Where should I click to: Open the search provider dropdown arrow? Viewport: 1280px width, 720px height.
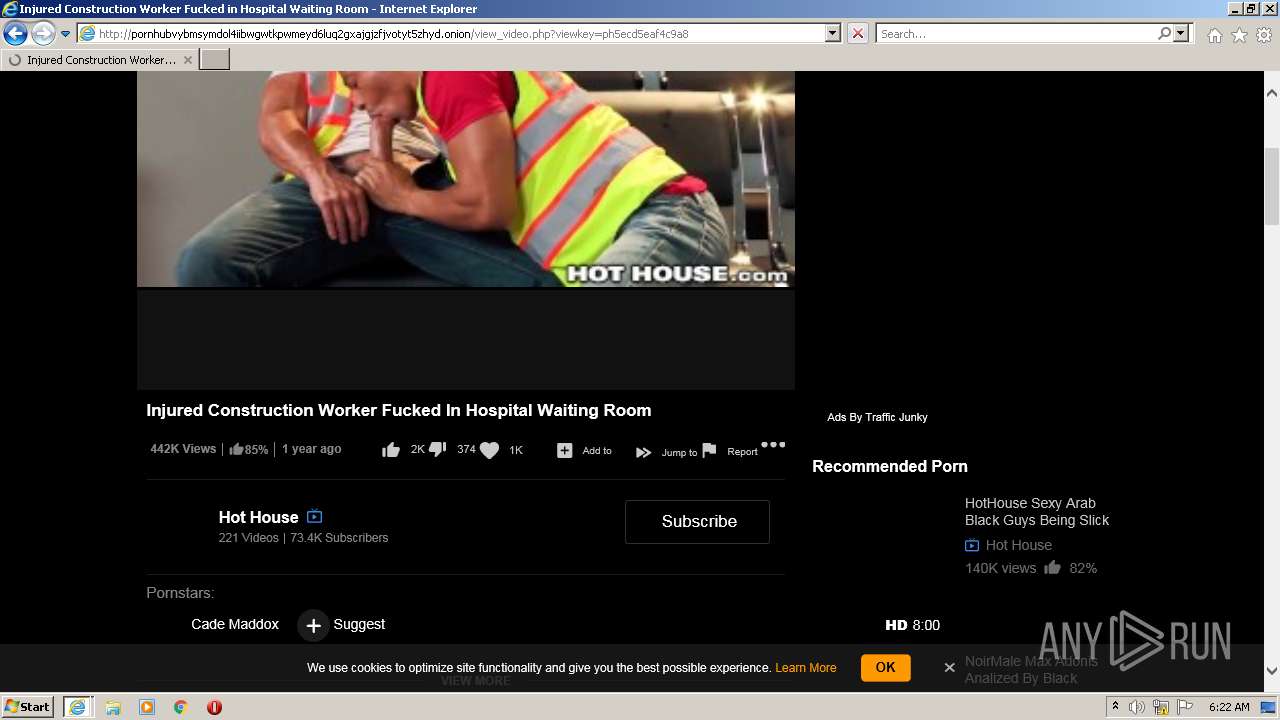(1182, 33)
